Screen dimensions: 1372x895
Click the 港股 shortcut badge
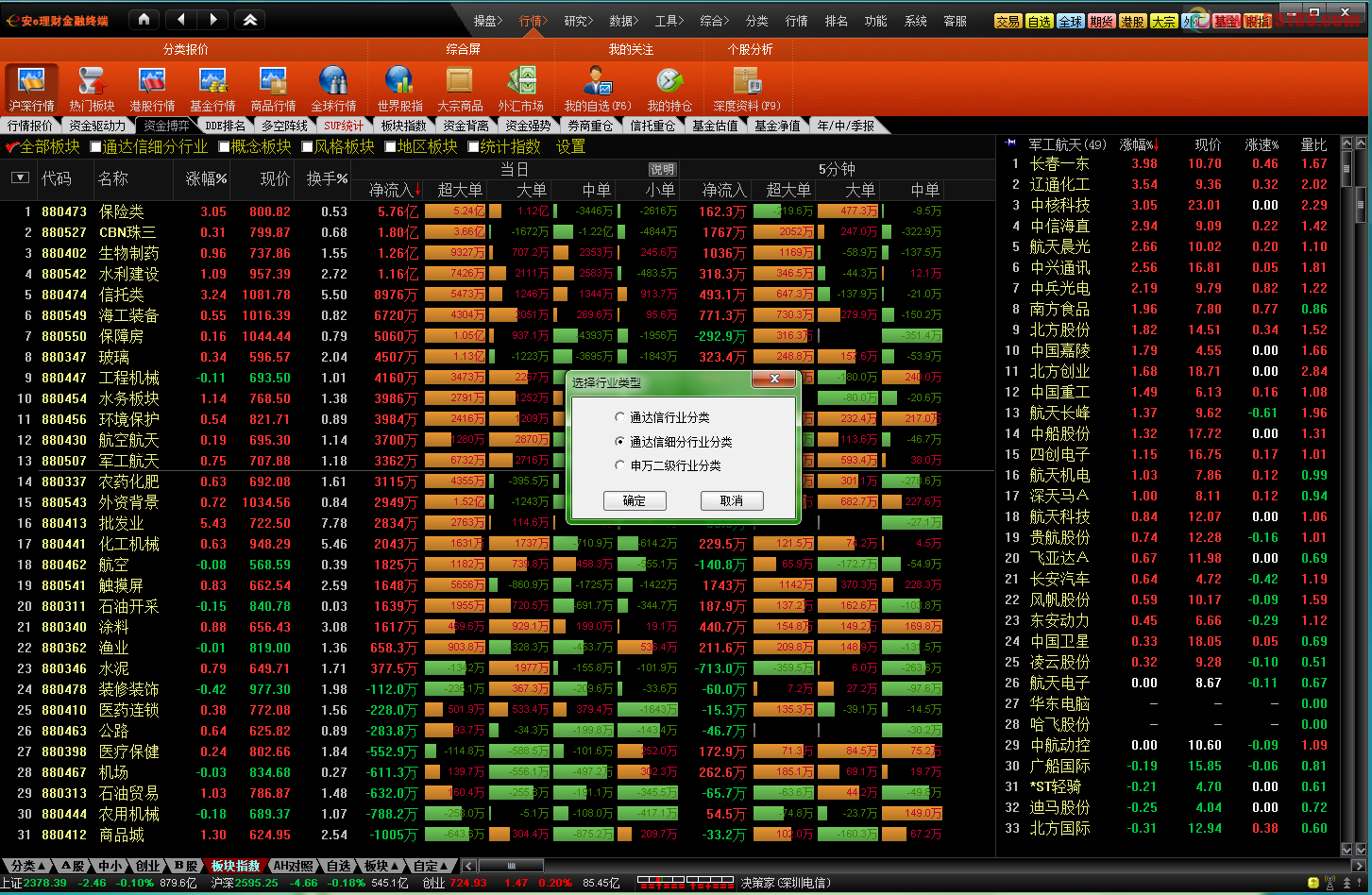click(x=1132, y=21)
